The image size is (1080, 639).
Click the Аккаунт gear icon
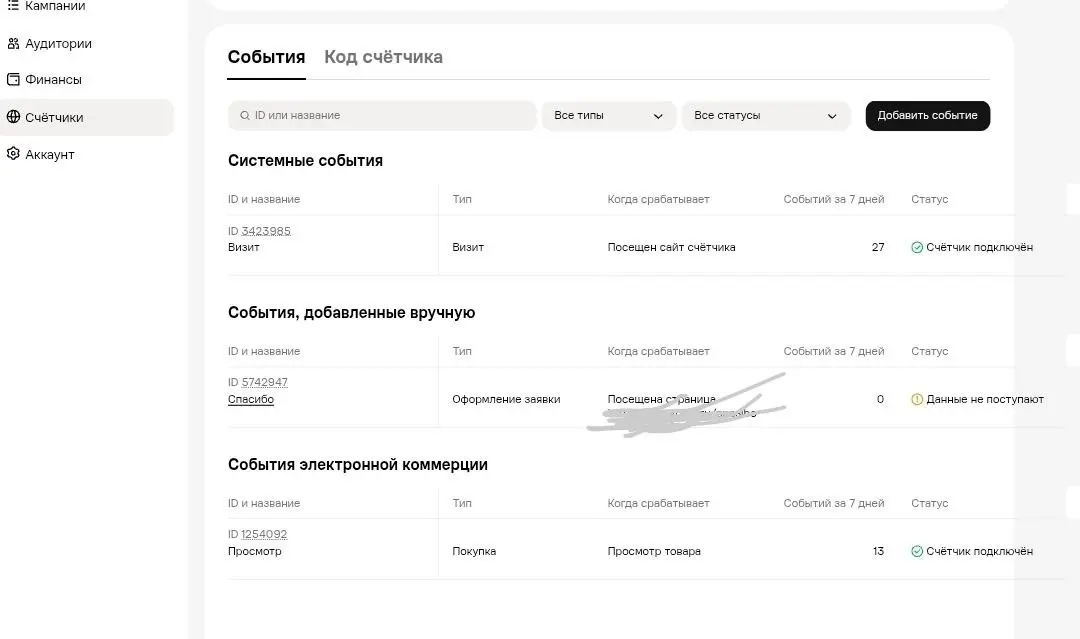(x=13, y=154)
